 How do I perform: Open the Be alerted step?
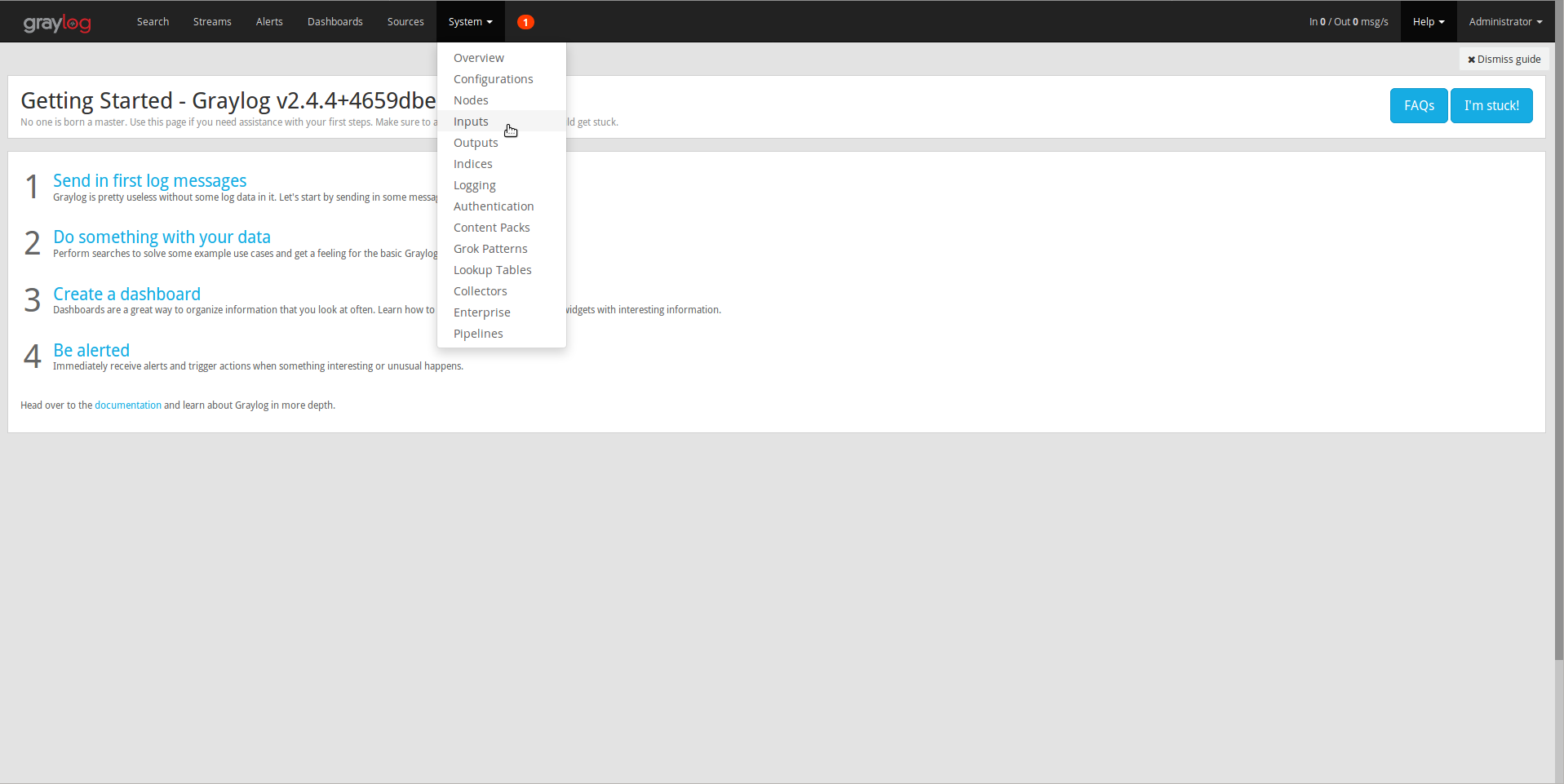[x=91, y=350]
